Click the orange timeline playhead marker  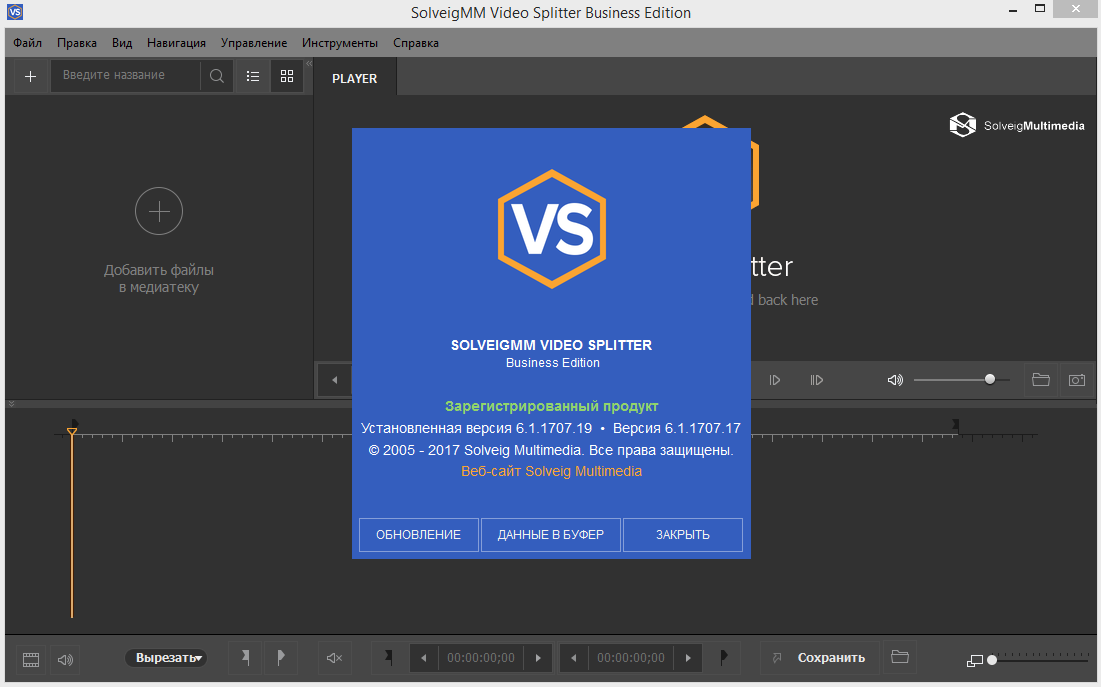(x=72, y=431)
